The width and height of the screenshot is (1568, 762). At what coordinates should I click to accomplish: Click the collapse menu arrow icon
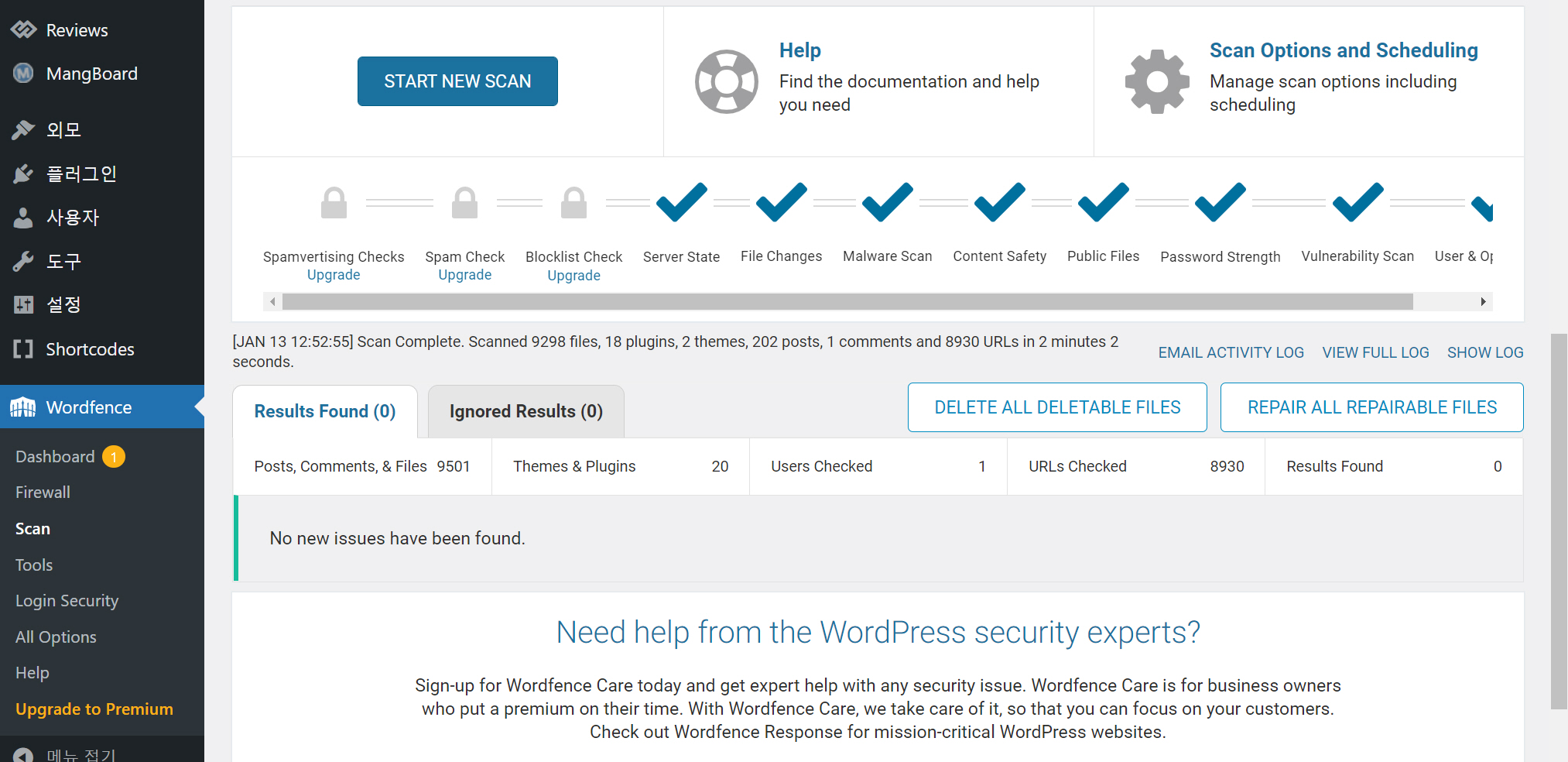click(x=23, y=755)
